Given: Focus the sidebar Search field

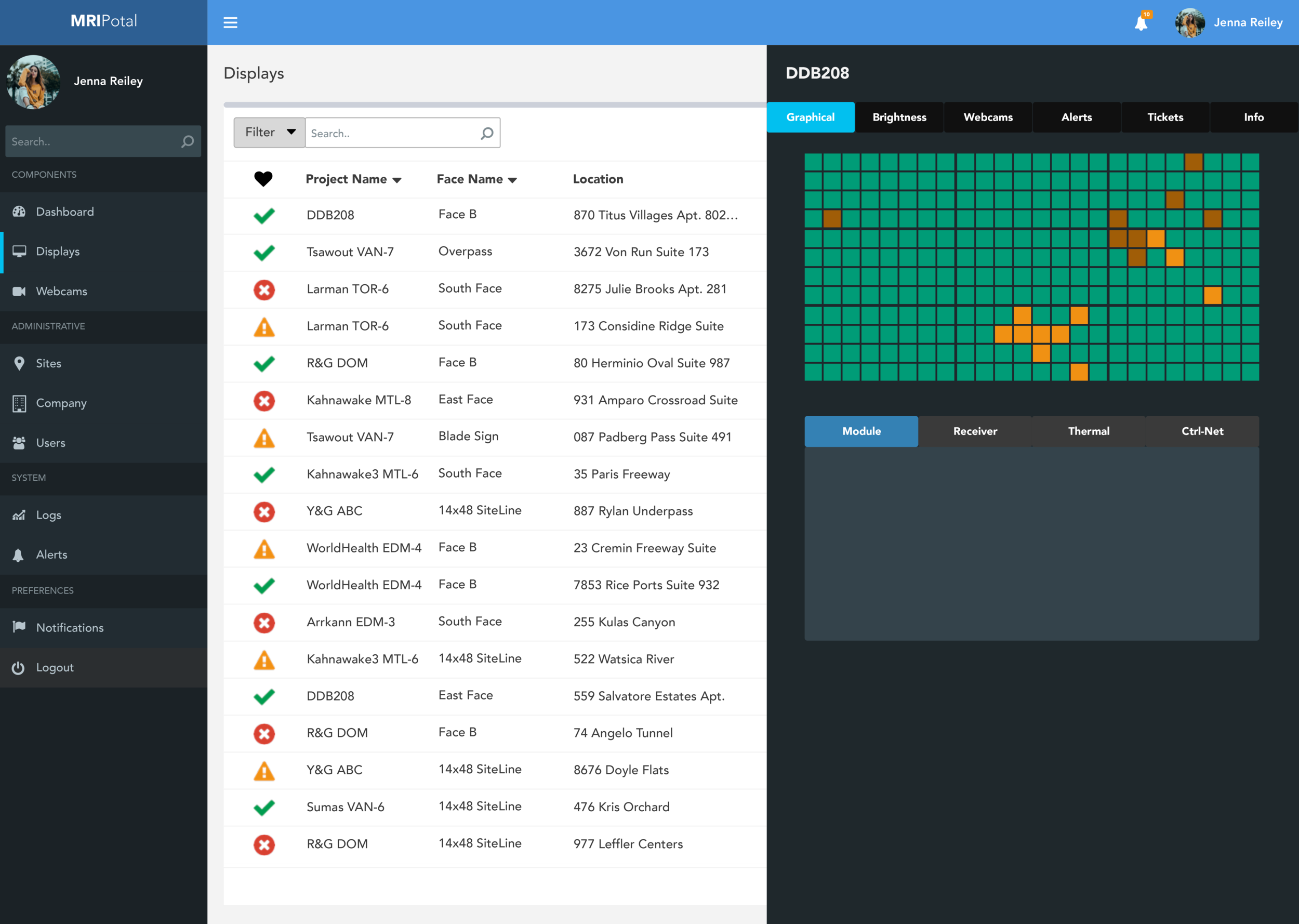Looking at the screenshot, I should tap(94, 142).
